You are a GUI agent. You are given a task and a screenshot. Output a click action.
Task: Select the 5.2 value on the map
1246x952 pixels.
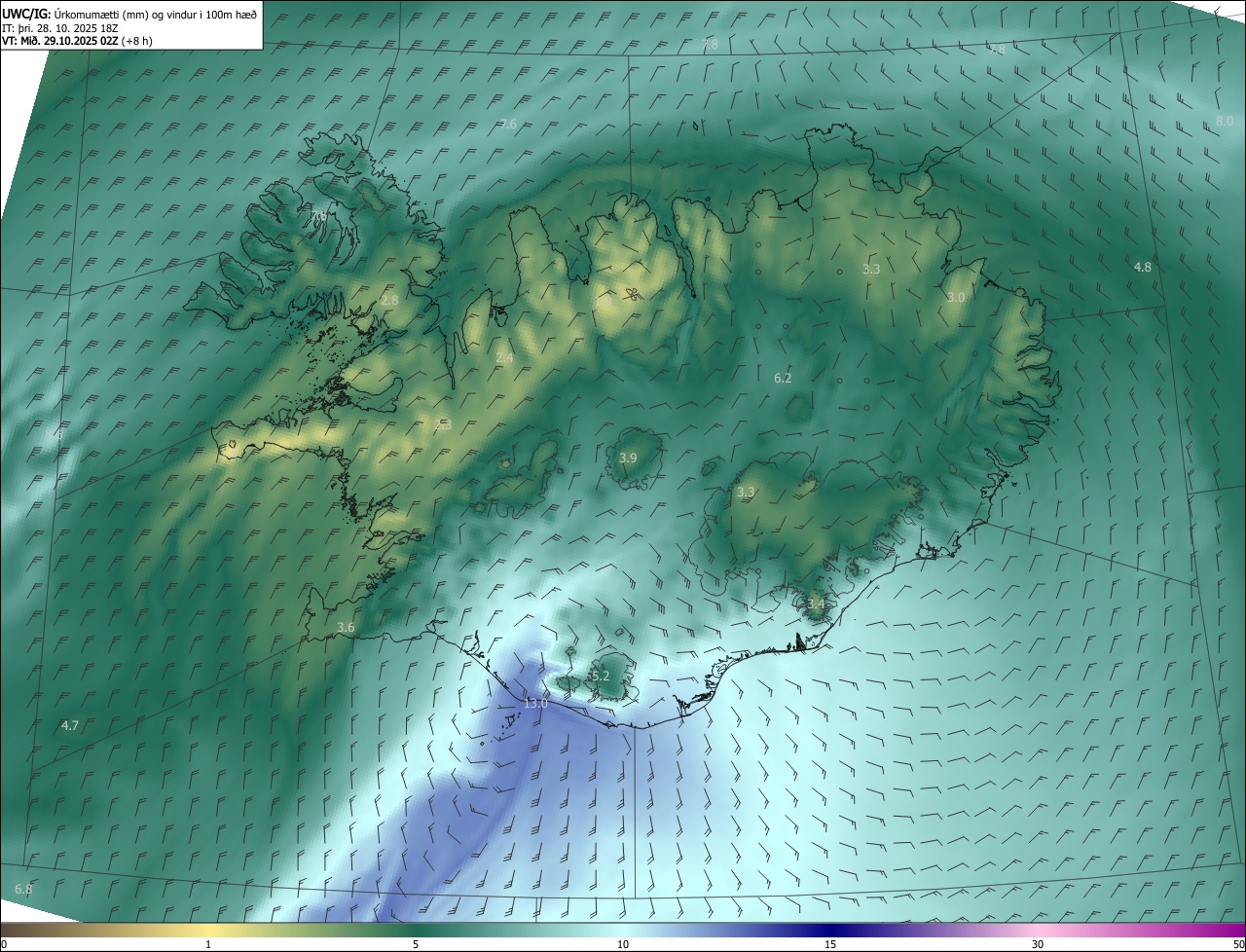pyautogui.click(x=600, y=676)
